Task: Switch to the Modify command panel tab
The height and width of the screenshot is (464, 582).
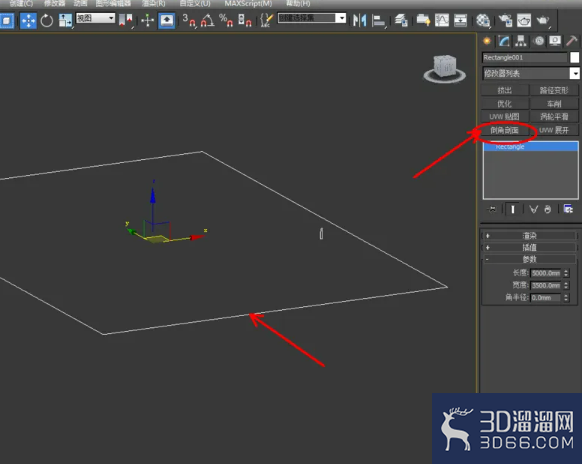Action: coord(504,41)
